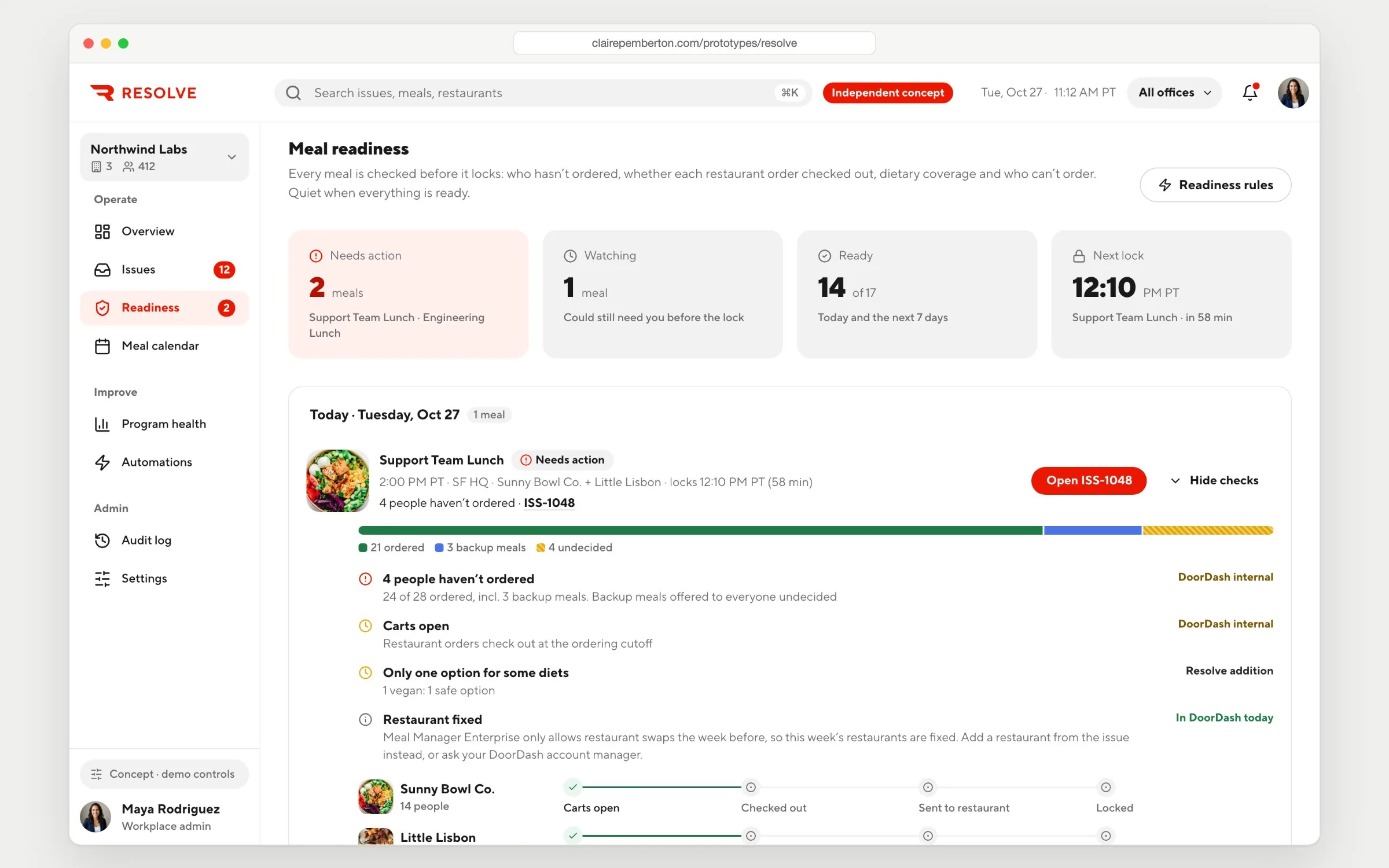Open Concept demo controls
The height and width of the screenshot is (868, 1389).
click(165, 774)
